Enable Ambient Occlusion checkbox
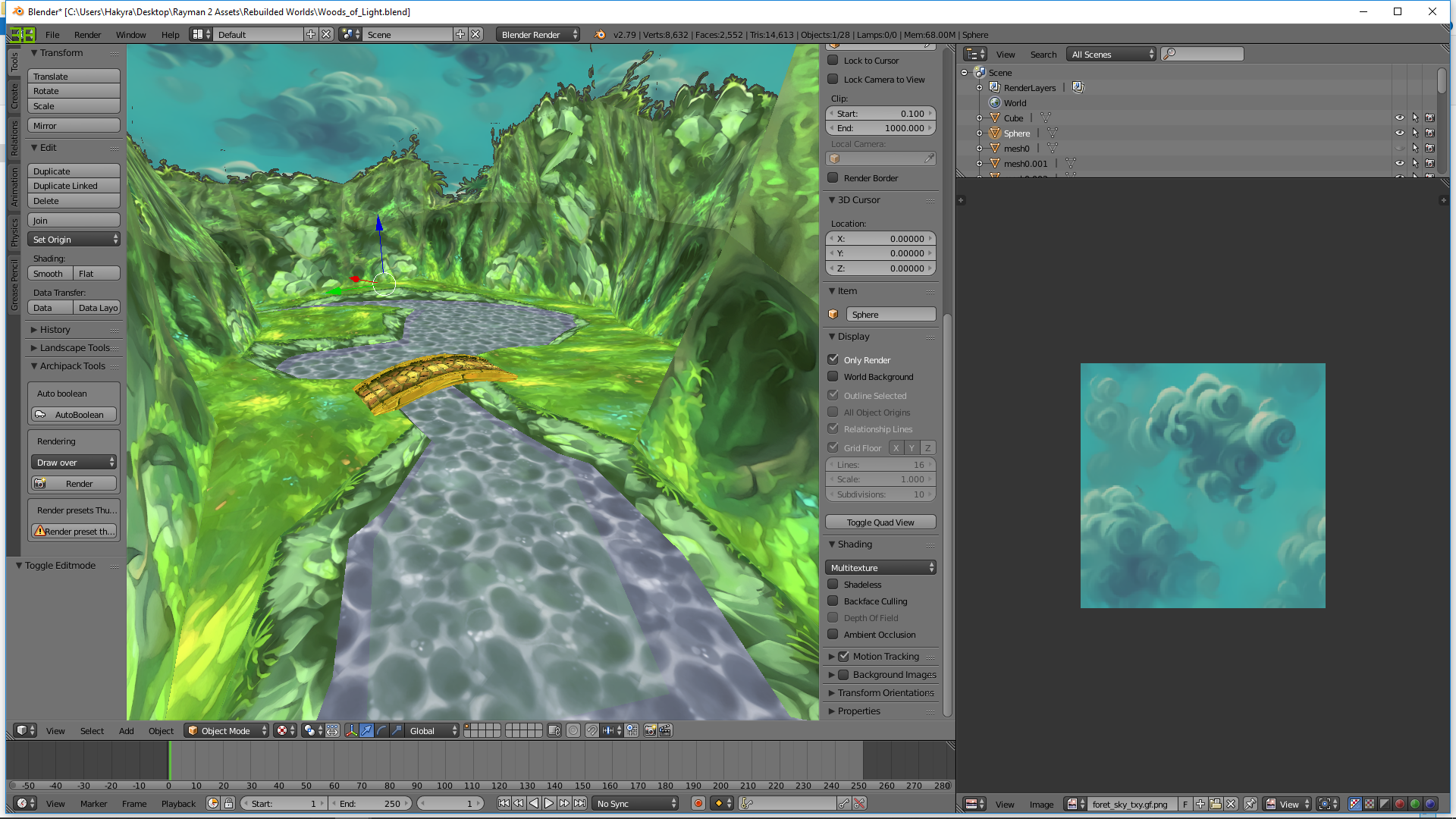Image resolution: width=1456 pixels, height=819 pixels. pyautogui.click(x=833, y=634)
